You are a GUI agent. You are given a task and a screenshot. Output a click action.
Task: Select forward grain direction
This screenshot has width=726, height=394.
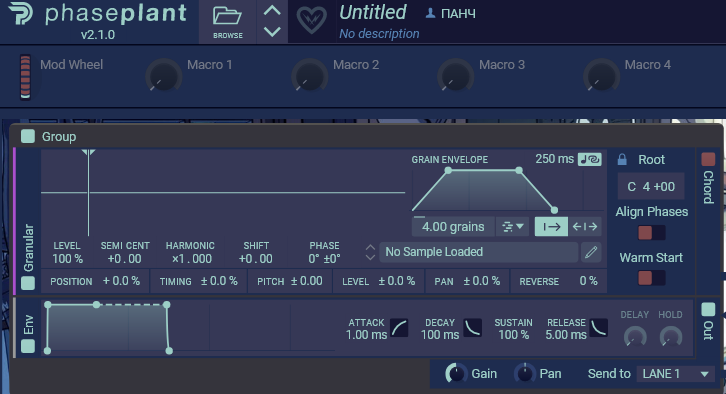(x=551, y=226)
